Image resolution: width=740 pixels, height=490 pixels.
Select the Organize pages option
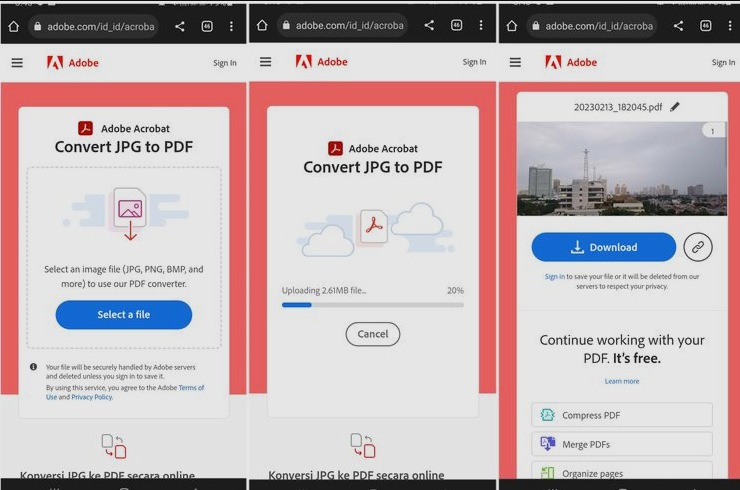click(622, 472)
